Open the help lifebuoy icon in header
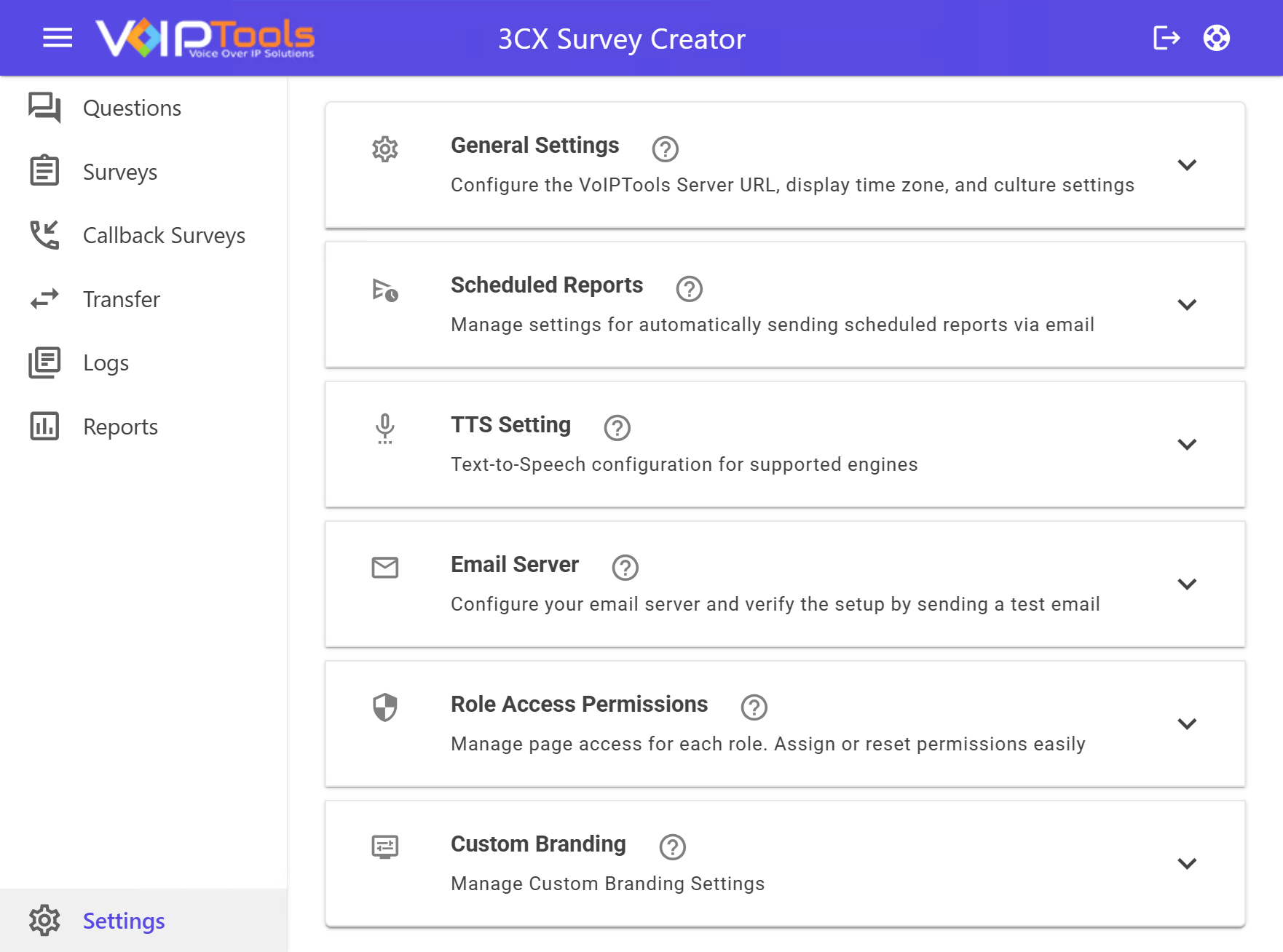Image resolution: width=1283 pixels, height=952 pixels. point(1216,38)
